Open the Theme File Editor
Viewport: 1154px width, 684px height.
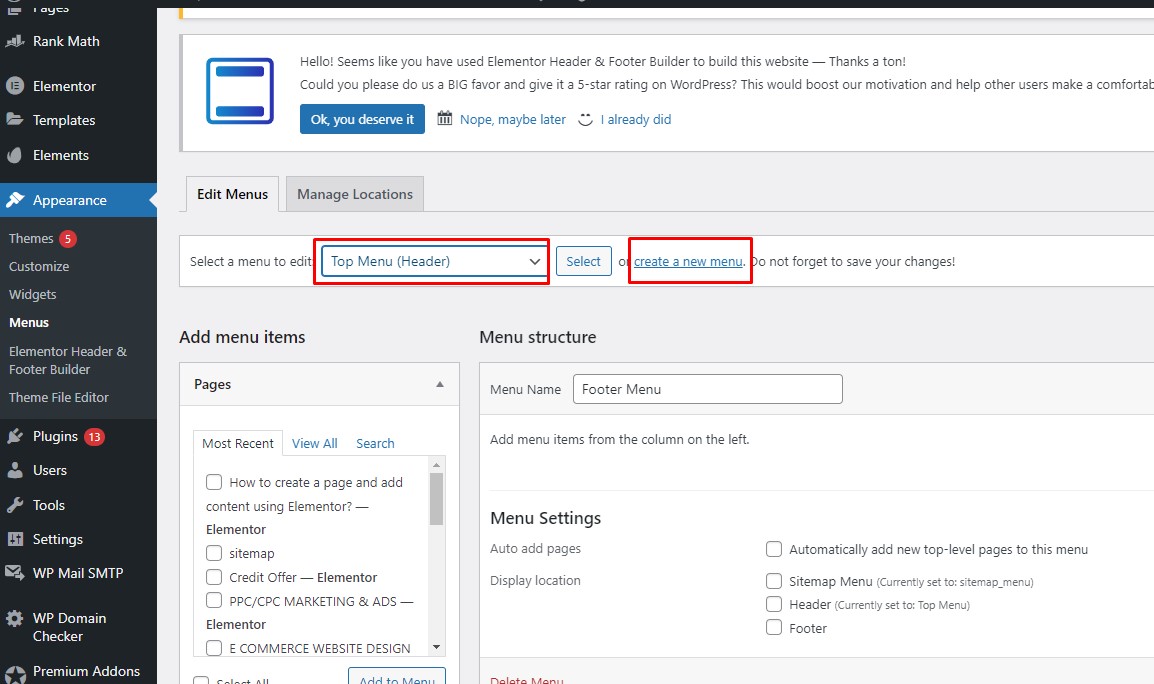[59, 398]
